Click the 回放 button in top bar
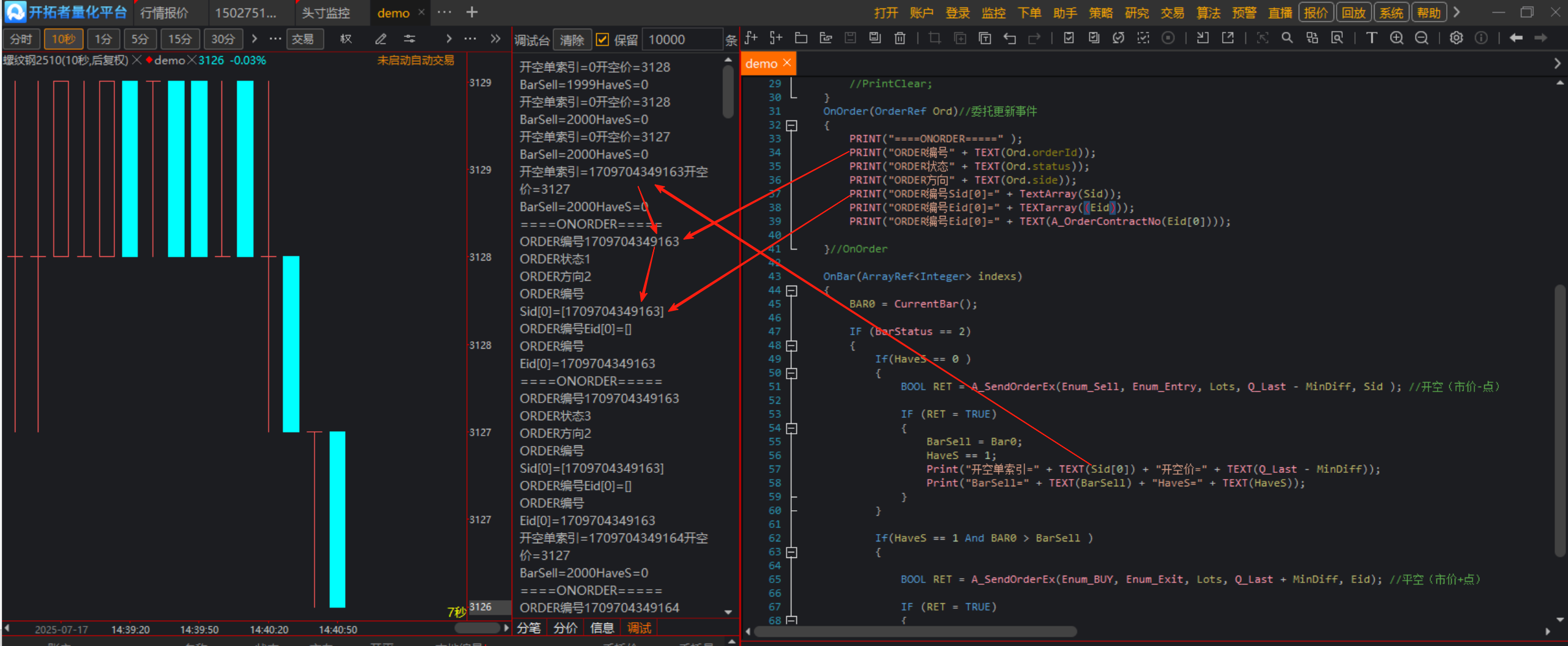Image resolution: width=1568 pixels, height=646 pixels. [1353, 13]
